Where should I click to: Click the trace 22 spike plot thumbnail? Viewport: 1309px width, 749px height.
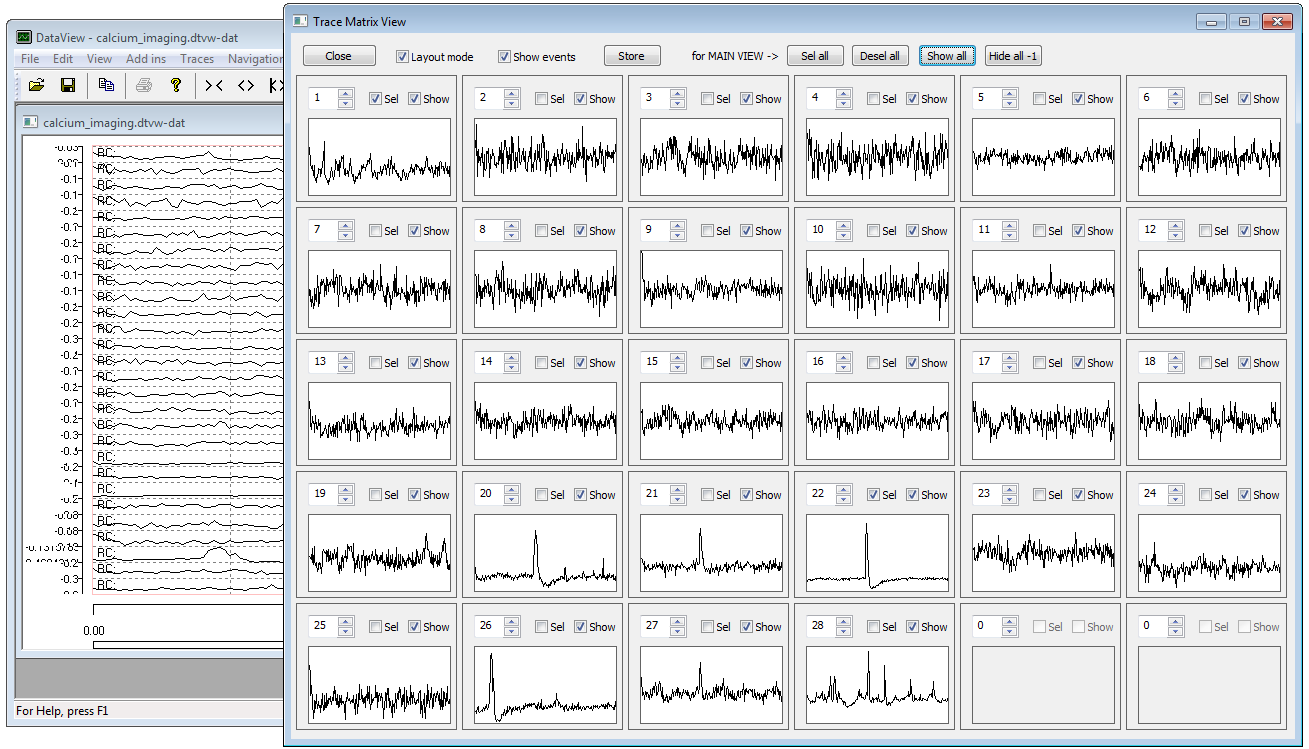pos(877,552)
